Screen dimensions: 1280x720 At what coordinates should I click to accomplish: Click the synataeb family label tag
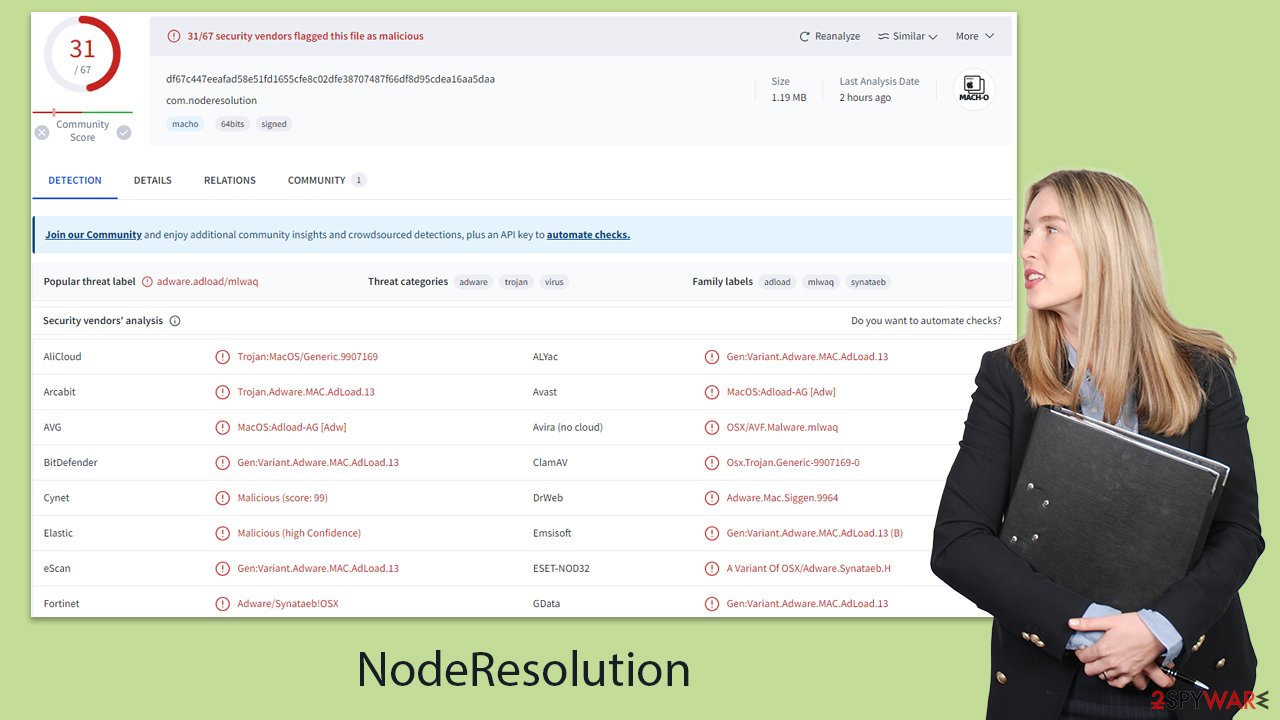click(868, 282)
